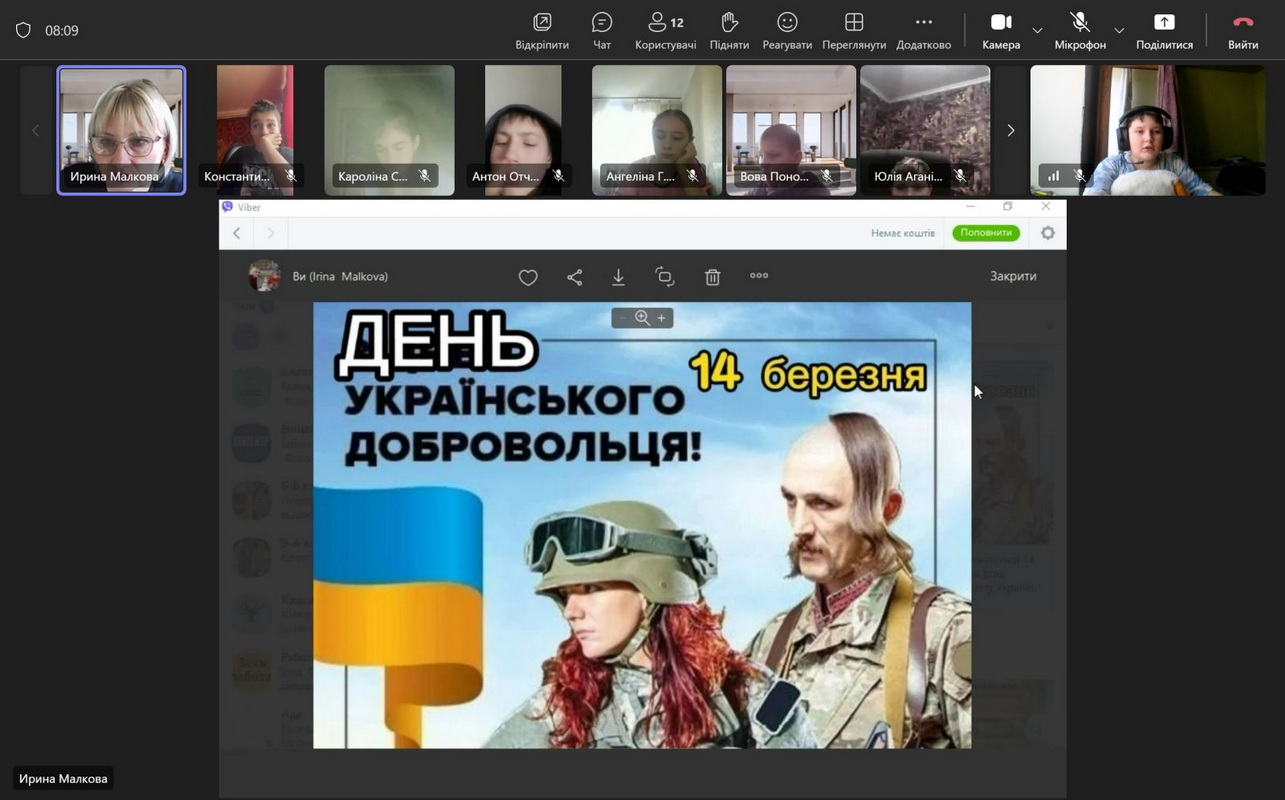Open the Chat panel
The image size is (1285, 800).
[x=601, y=30]
